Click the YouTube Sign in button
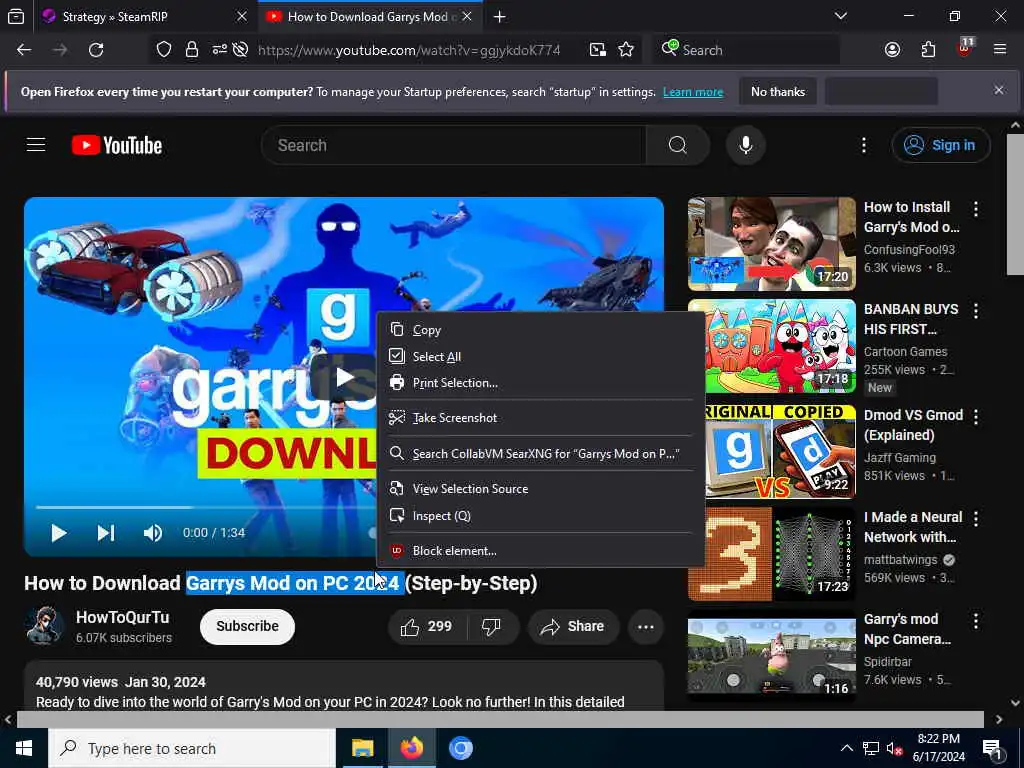 (x=940, y=145)
